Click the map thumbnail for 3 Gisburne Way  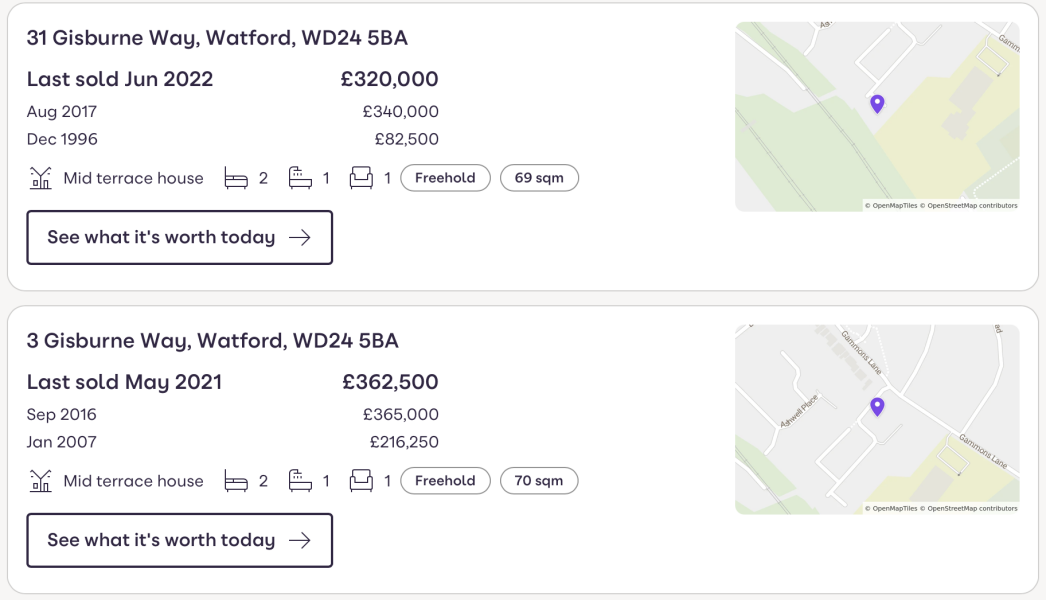(877, 418)
